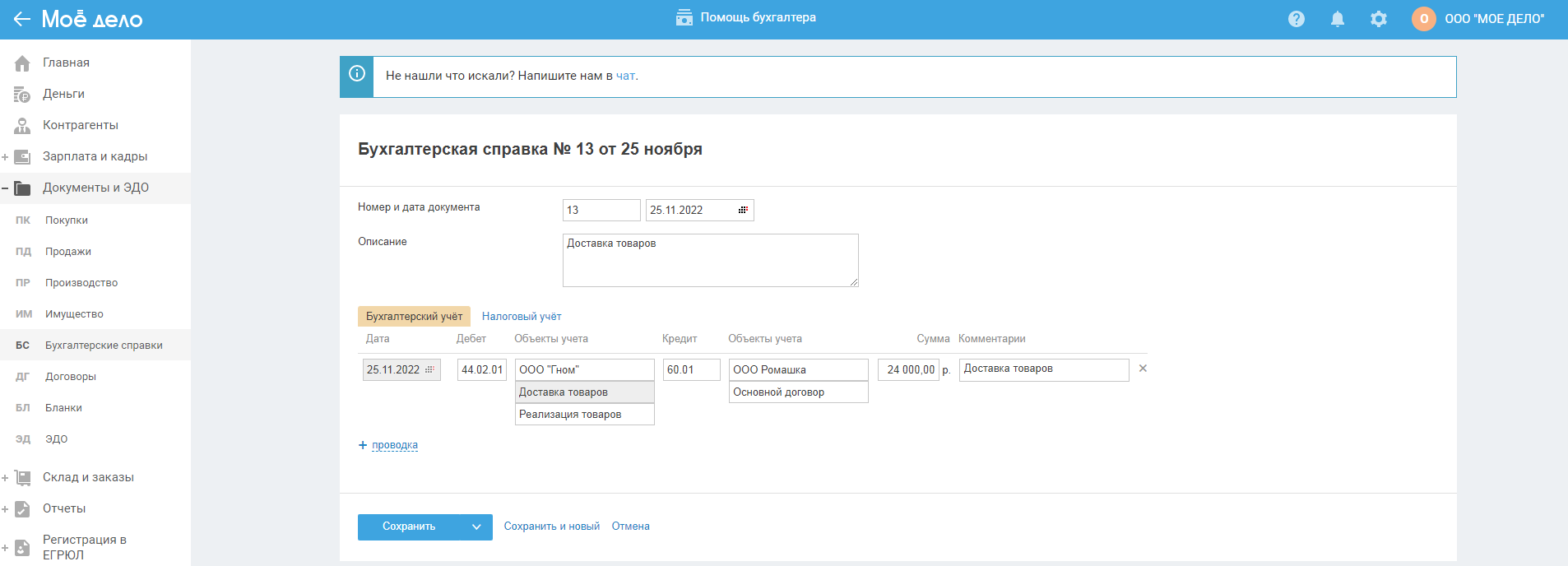Click the back arrow in header
This screenshot has height=566, width=1568.
[x=21, y=19]
